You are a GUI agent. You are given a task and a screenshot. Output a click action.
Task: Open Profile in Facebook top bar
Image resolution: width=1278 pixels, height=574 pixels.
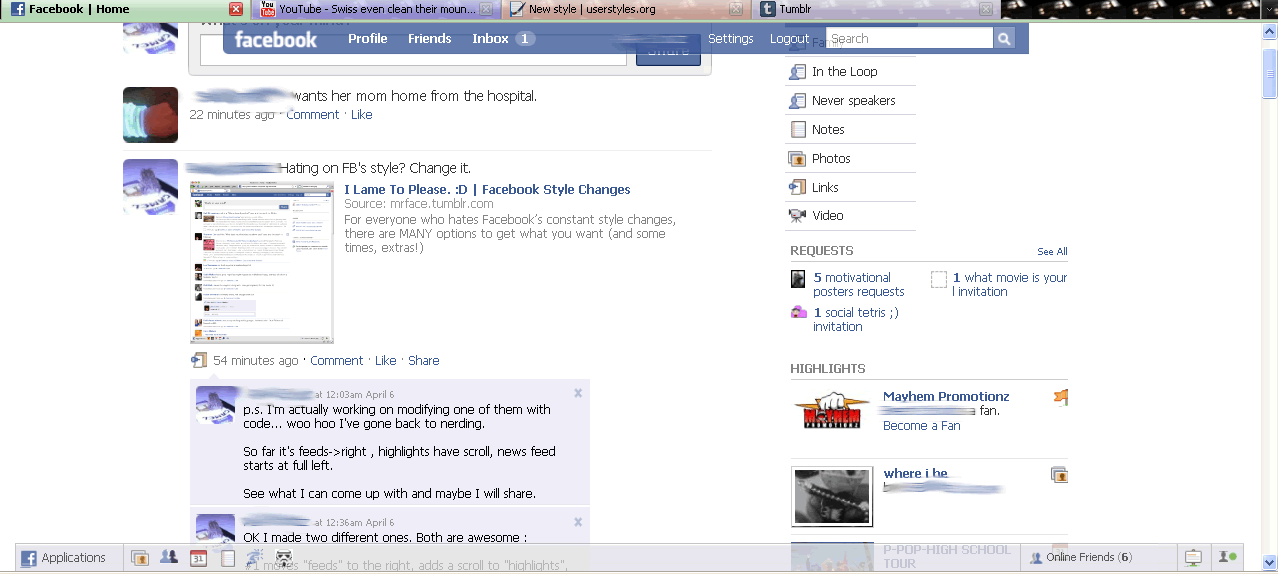(x=367, y=38)
